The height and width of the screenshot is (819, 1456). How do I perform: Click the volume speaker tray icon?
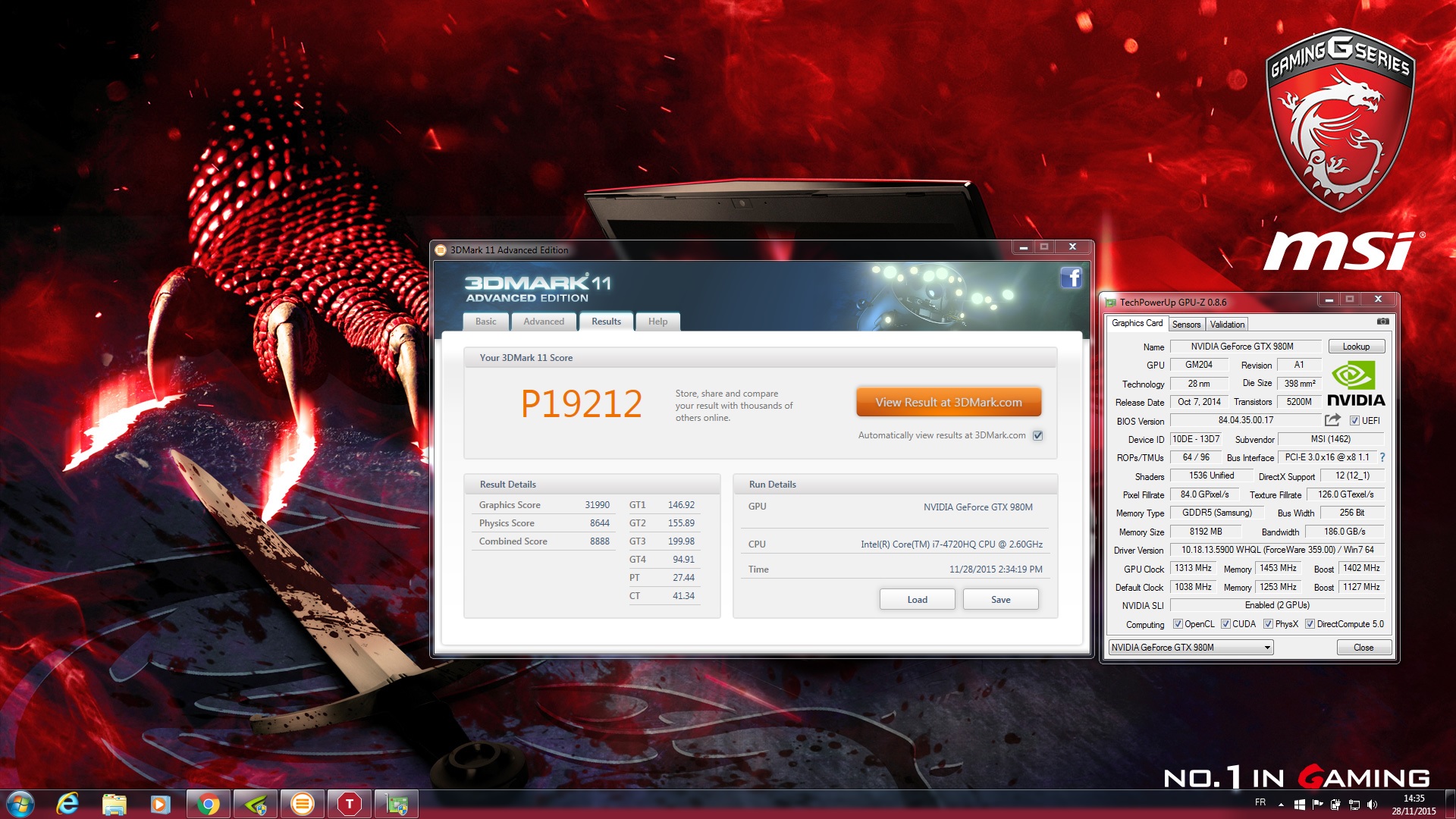coord(1372,804)
